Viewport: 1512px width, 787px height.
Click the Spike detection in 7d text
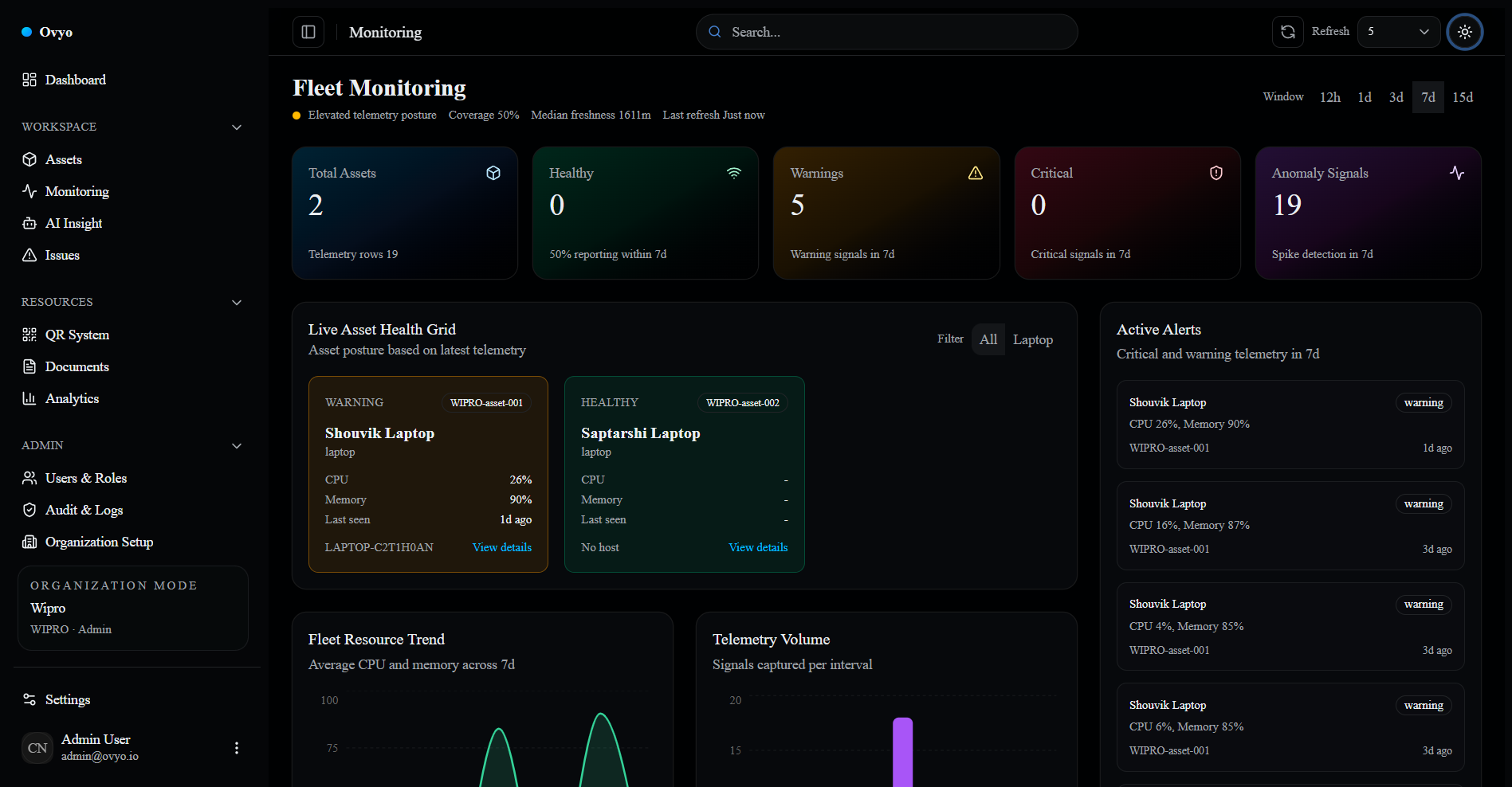pyautogui.click(x=1322, y=254)
